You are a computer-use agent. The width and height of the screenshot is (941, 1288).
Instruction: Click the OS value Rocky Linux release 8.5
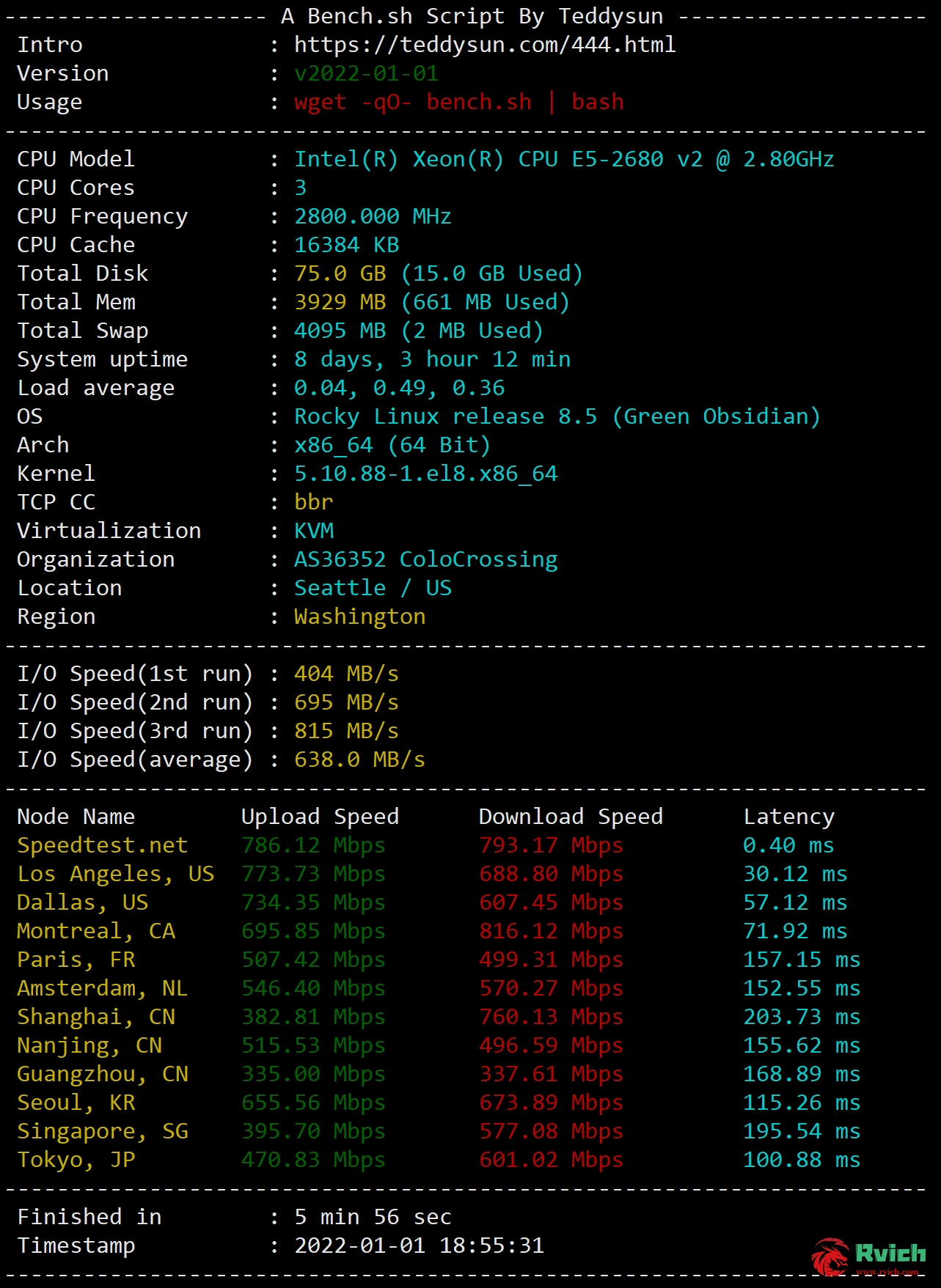coord(557,416)
